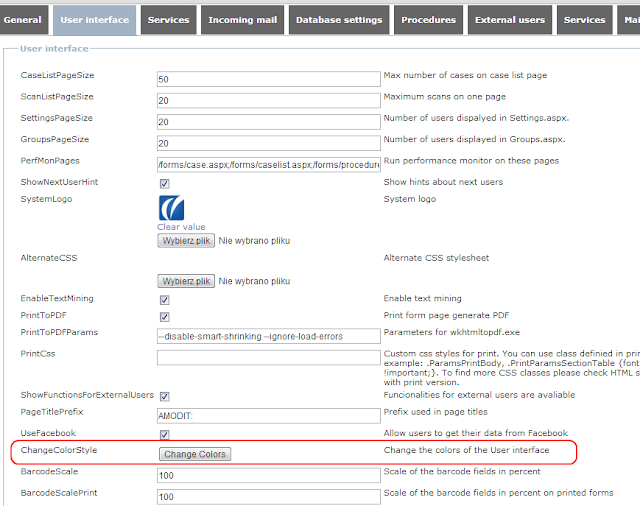Screen dimensions: 640x506
Task: Click the 'User interface' section heading
Action: [54, 49]
